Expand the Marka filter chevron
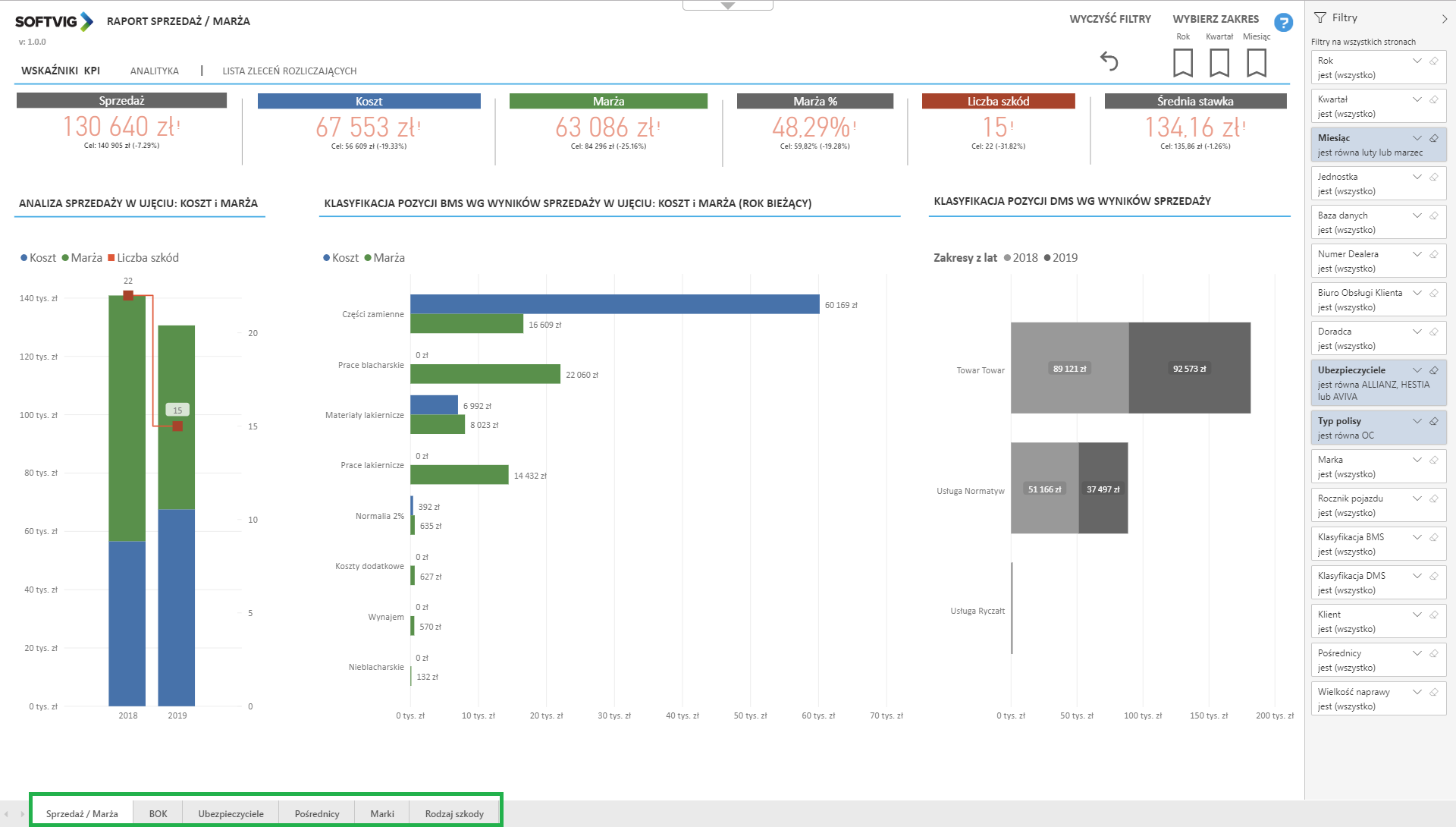1456x827 pixels. click(x=1417, y=460)
